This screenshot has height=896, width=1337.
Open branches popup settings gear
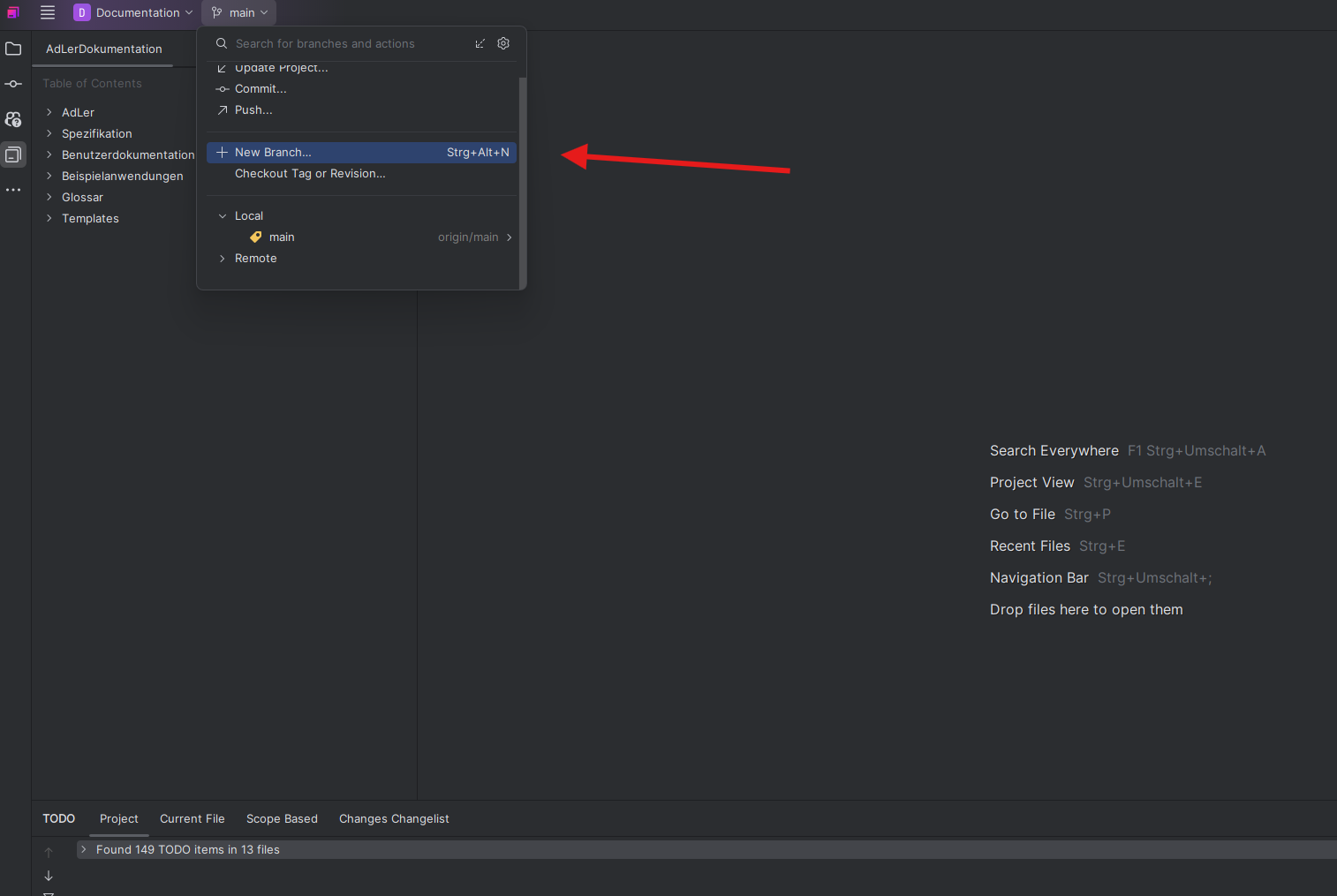point(503,43)
